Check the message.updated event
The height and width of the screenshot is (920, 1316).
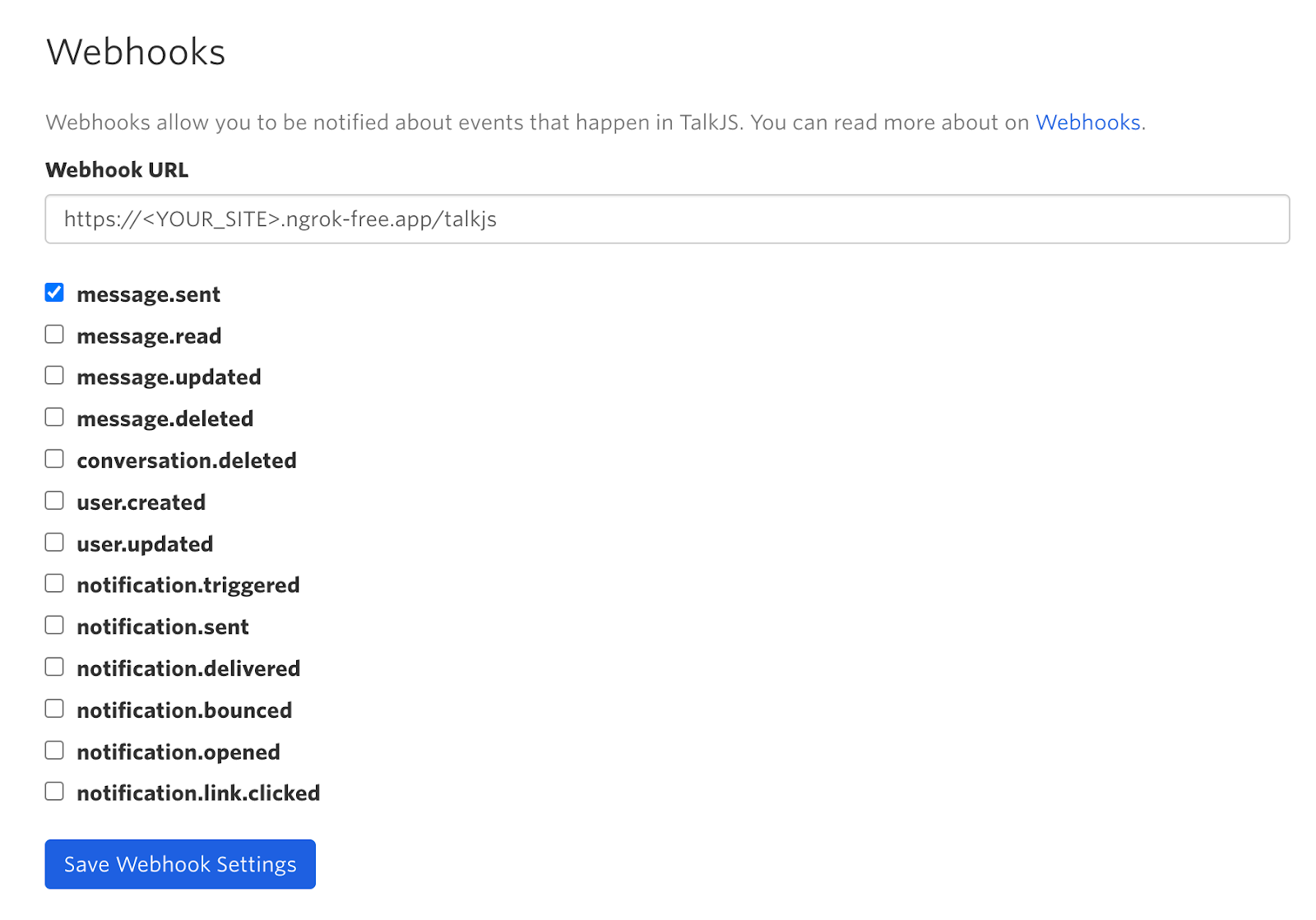[x=53, y=375]
